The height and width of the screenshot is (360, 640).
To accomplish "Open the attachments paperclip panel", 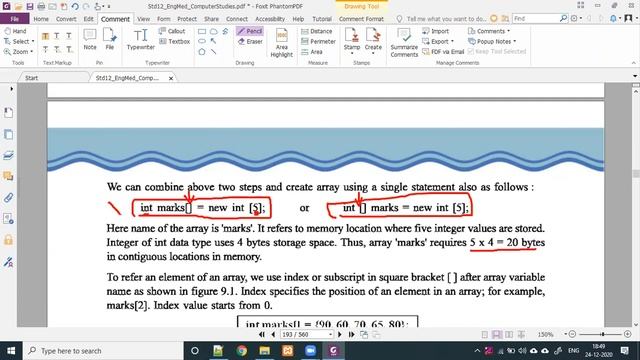I will (x=8, y=198).
